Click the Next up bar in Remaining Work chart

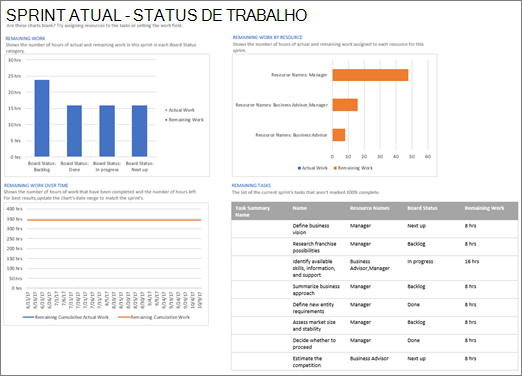(x=139, y=131)
